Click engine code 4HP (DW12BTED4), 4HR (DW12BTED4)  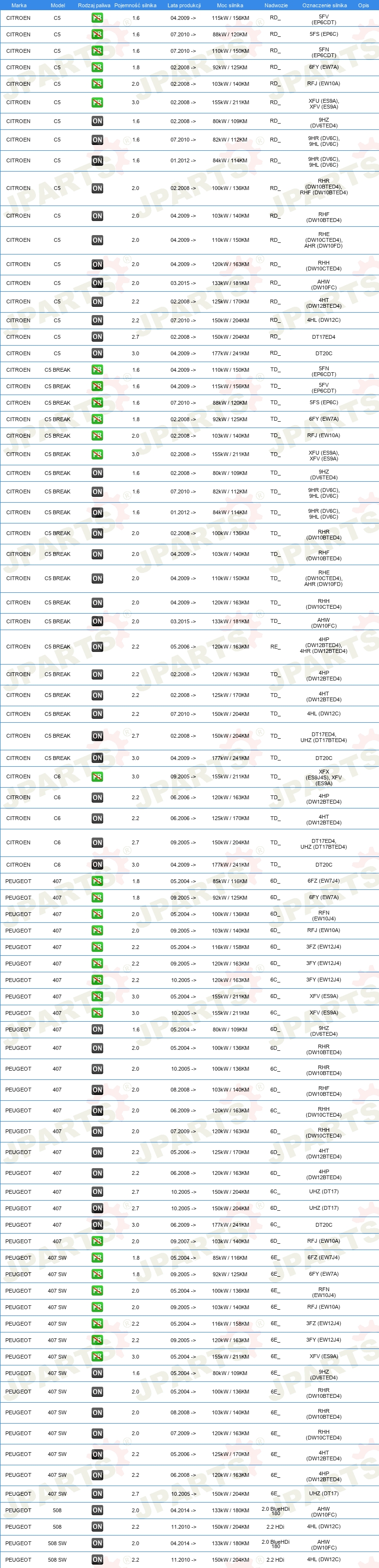(324, 645)
